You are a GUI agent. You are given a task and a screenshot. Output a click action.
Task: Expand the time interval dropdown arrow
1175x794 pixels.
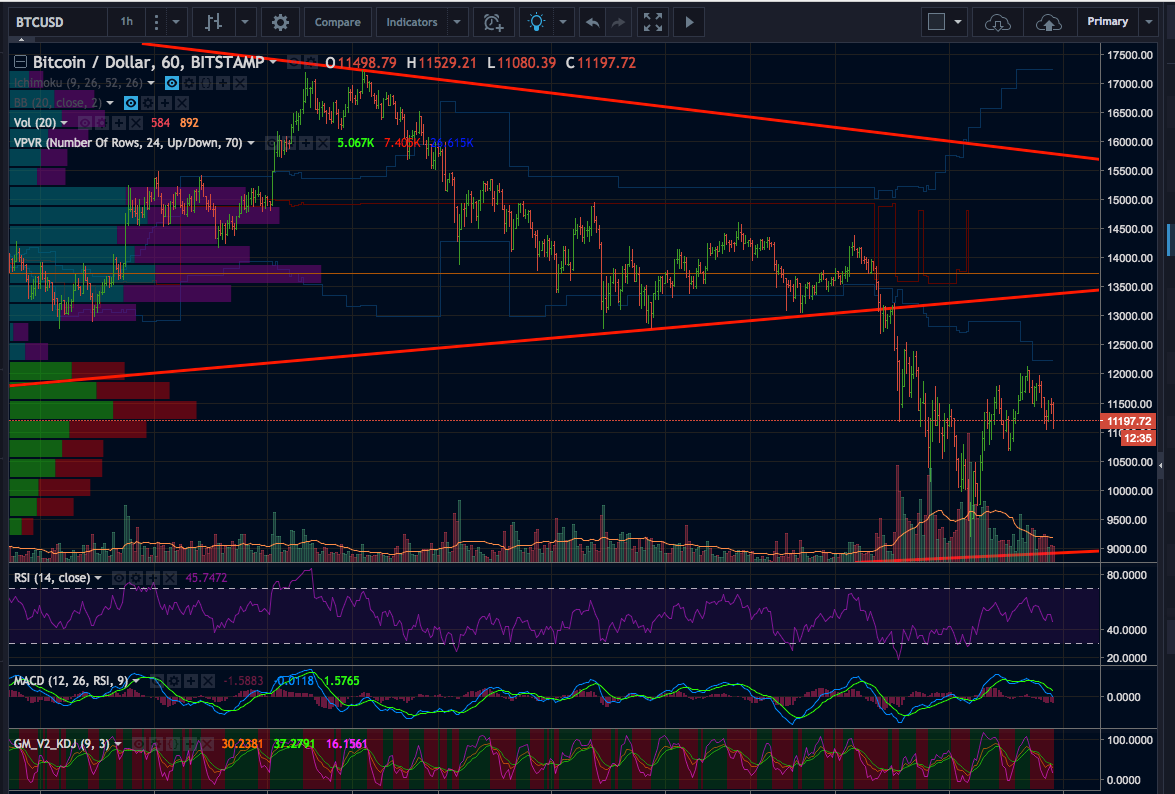point(176,22)
